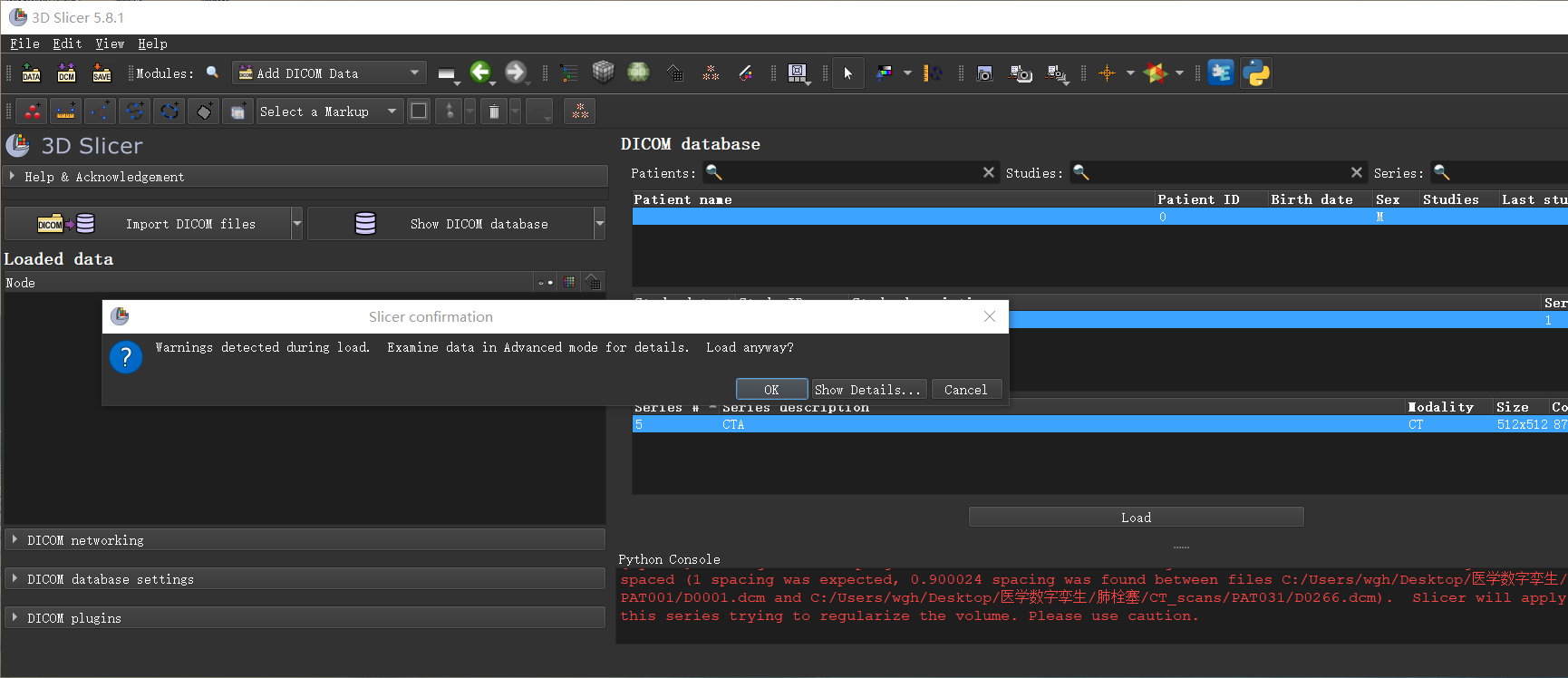Image resolution: width=1568 pixels, height=678 pixels.
Task: Click the Markups module shortcut in the markups toolbar
Action: click(580, 111)
